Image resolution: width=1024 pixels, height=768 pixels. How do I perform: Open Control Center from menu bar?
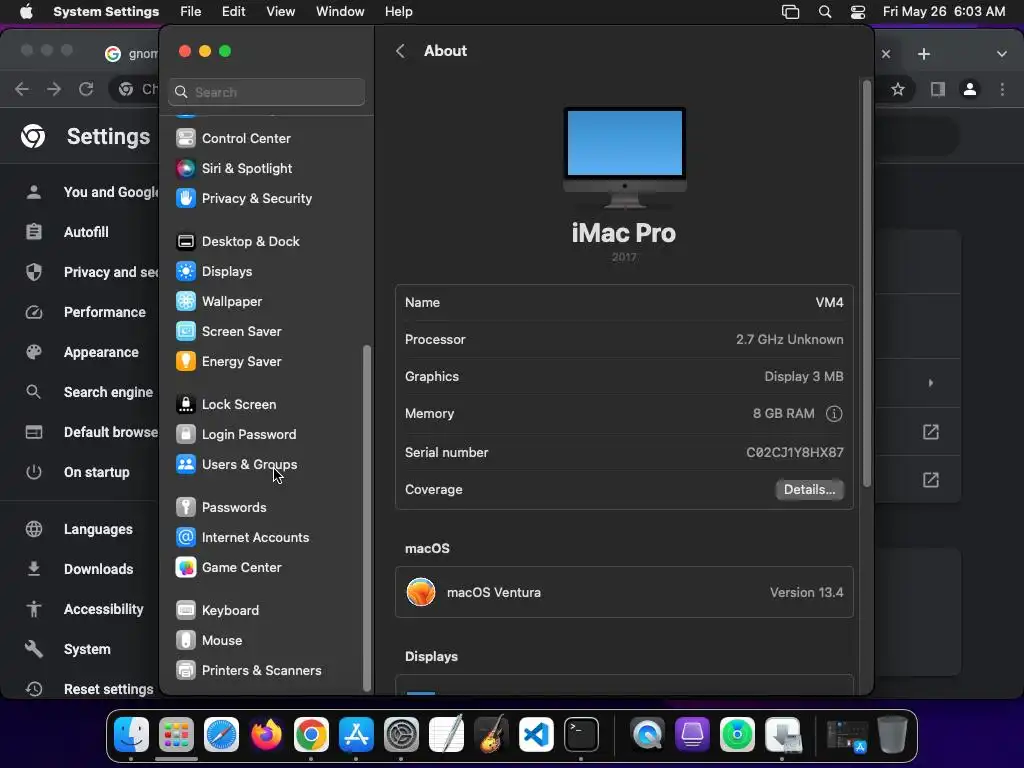(x=857, y=12)
